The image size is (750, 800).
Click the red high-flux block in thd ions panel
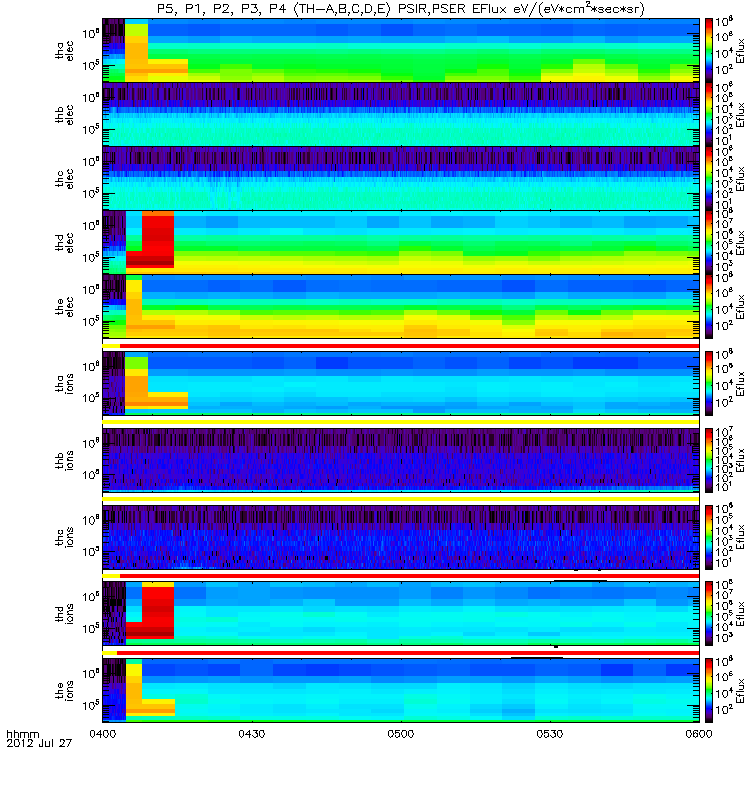pos(158,613)
